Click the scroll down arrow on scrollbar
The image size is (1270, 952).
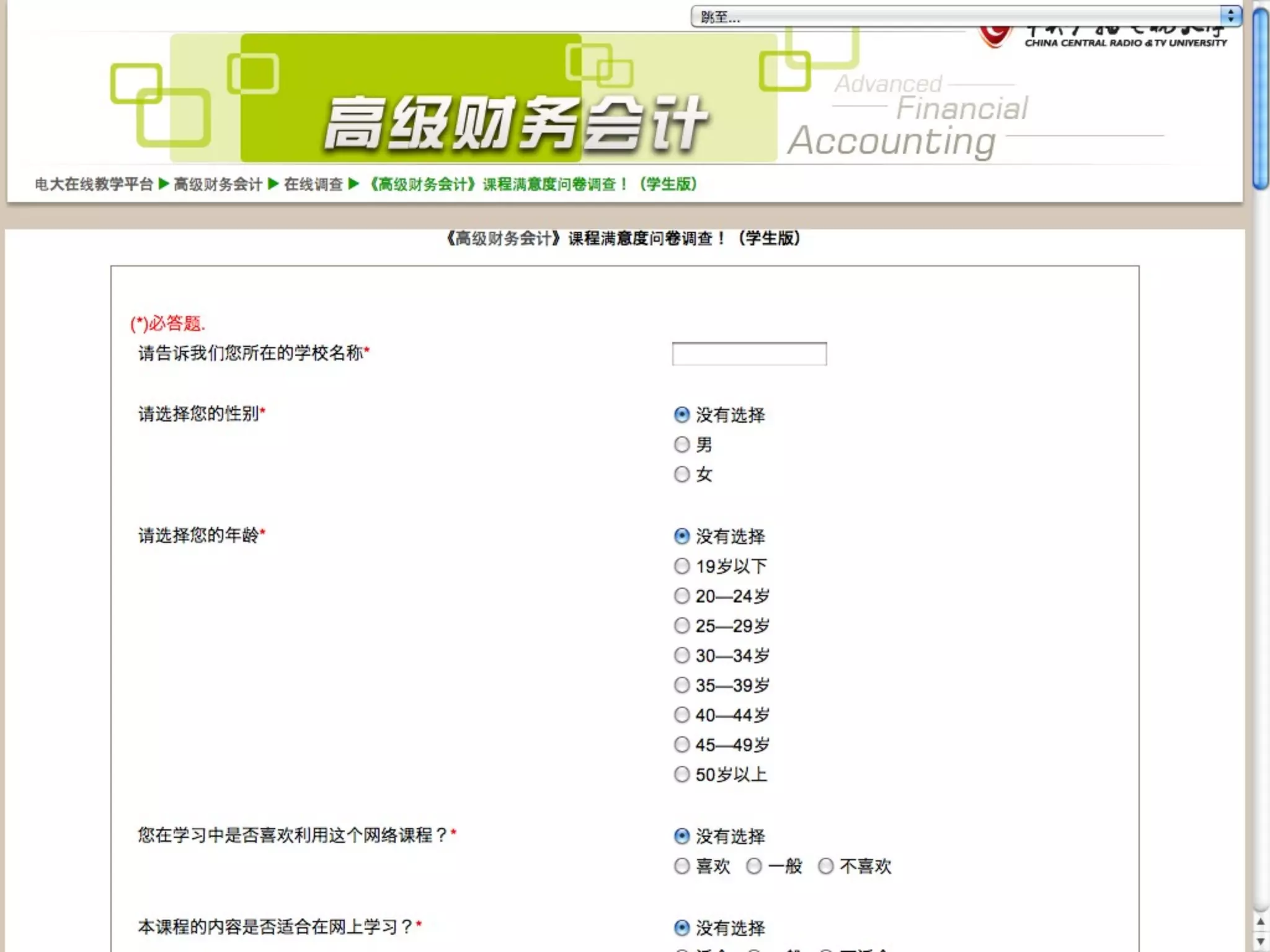[x=1260, y=941]
